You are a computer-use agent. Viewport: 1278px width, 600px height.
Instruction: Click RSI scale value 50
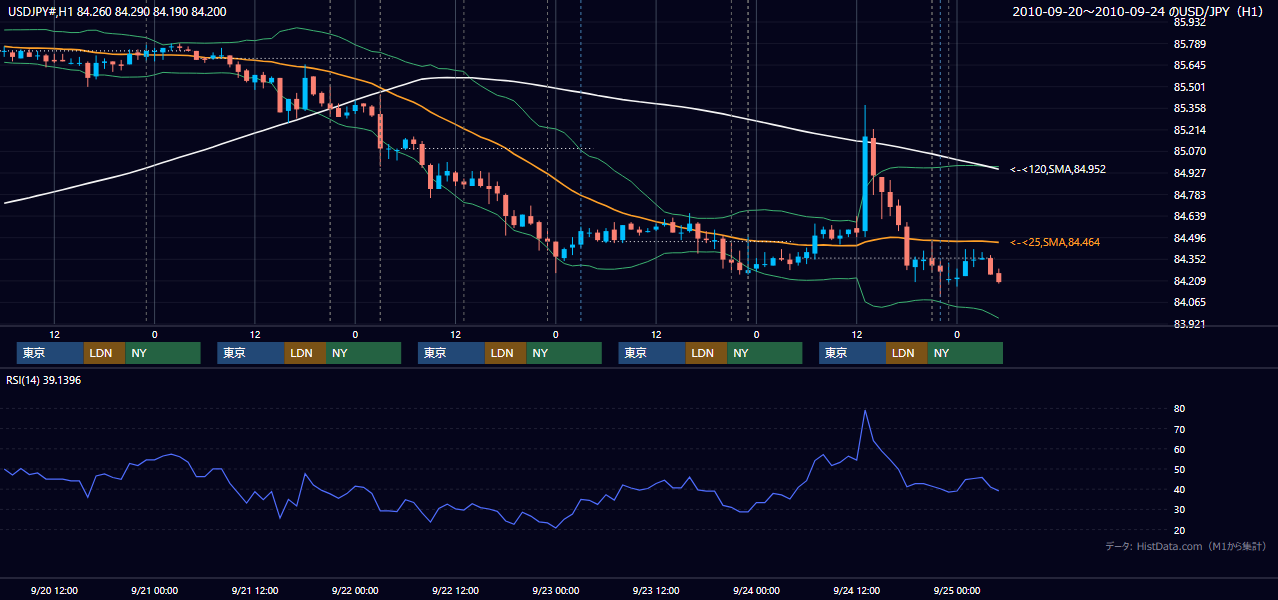pos(1180,469)
